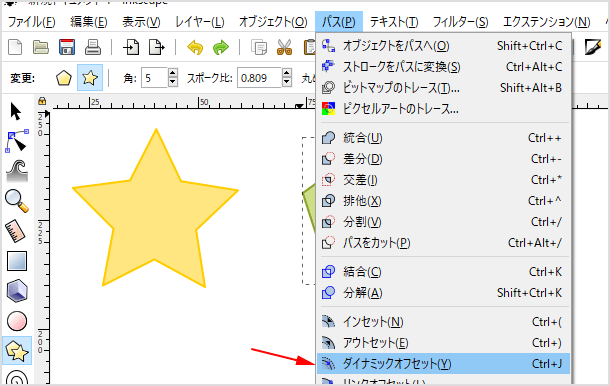Choose 差分(D) difference entry
This screenshot has height=386, width=610.
(x=443, y=159)
